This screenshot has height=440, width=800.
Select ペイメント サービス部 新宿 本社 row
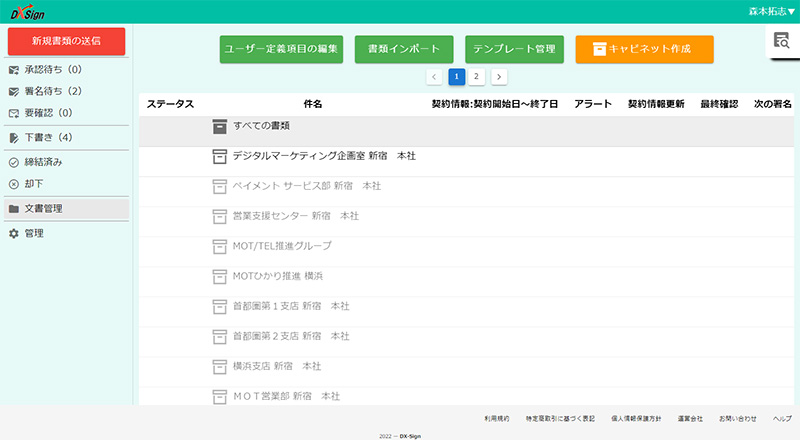pos(466,192)
